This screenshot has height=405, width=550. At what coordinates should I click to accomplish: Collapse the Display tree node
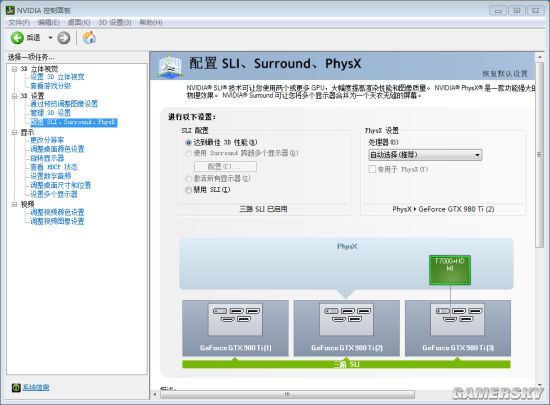(x=14, y=132)
